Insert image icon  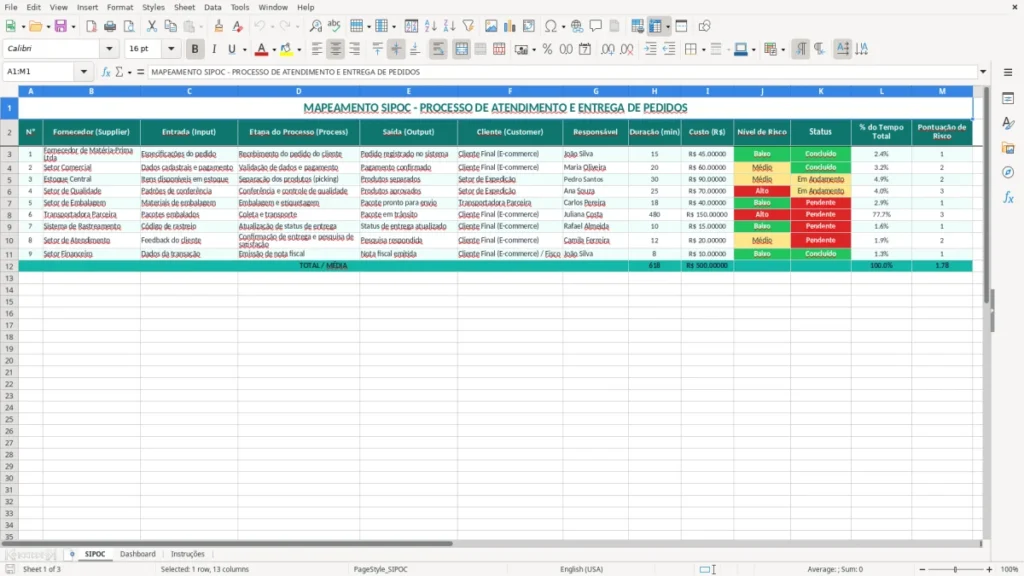click(491, 26)
